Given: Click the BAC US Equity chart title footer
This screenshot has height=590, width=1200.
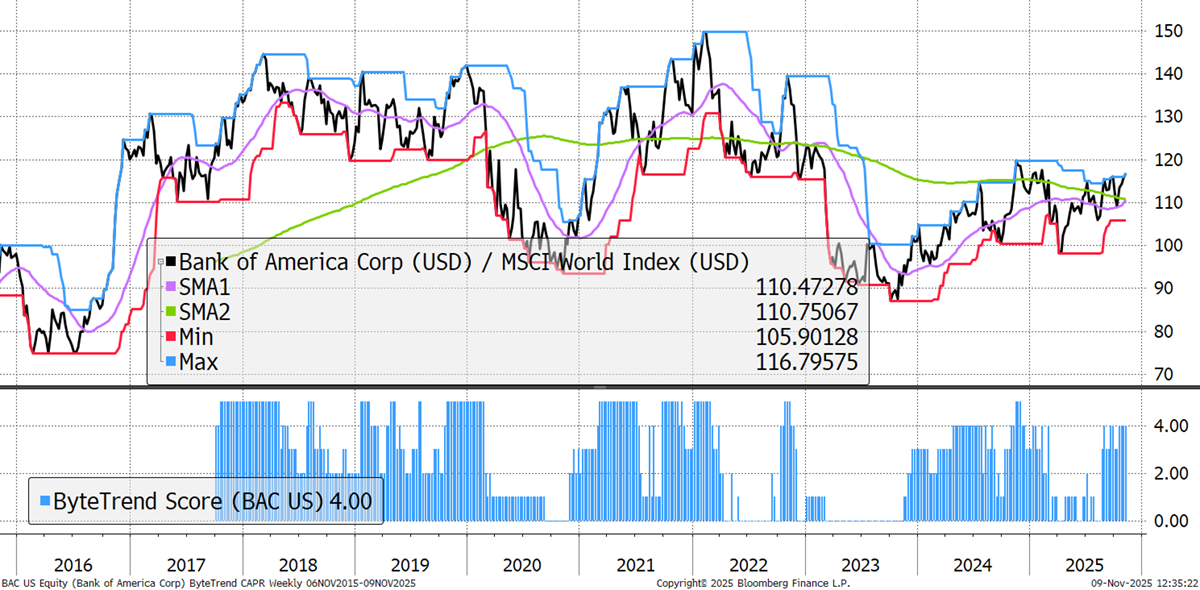Looking at the screenshot, I should 209,582.
